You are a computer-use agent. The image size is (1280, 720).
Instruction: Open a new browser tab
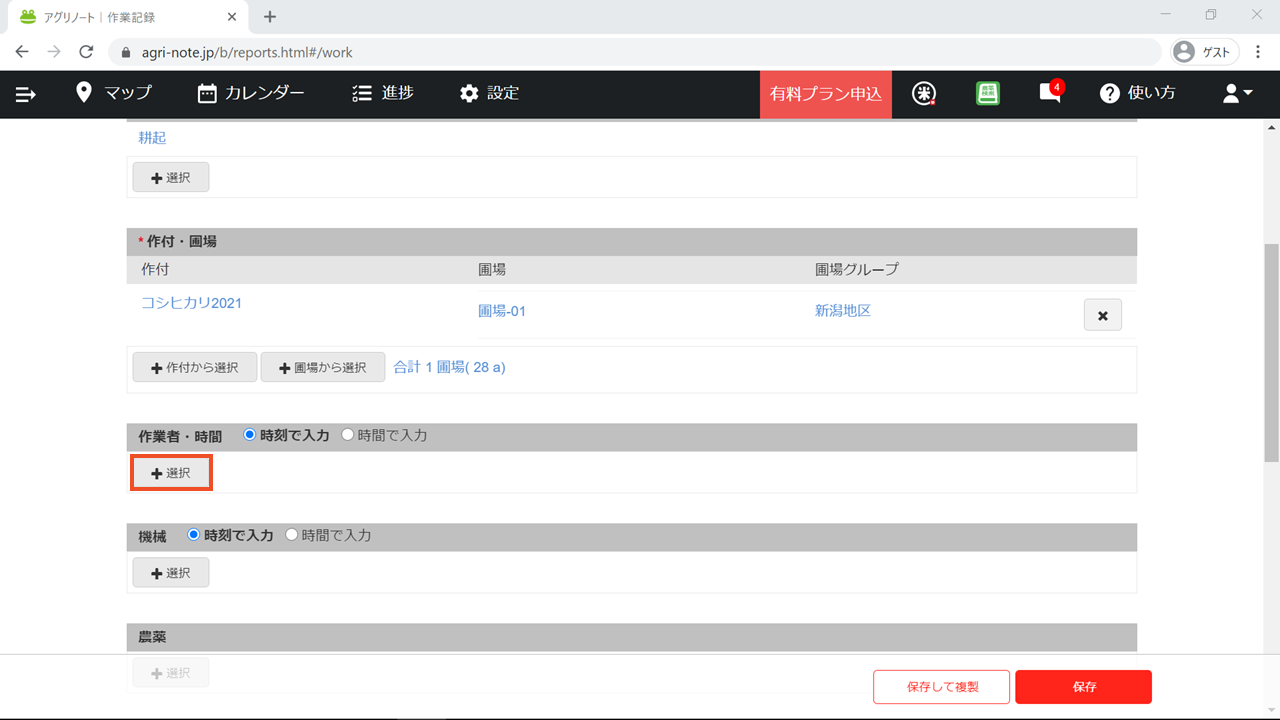[270, 17]
